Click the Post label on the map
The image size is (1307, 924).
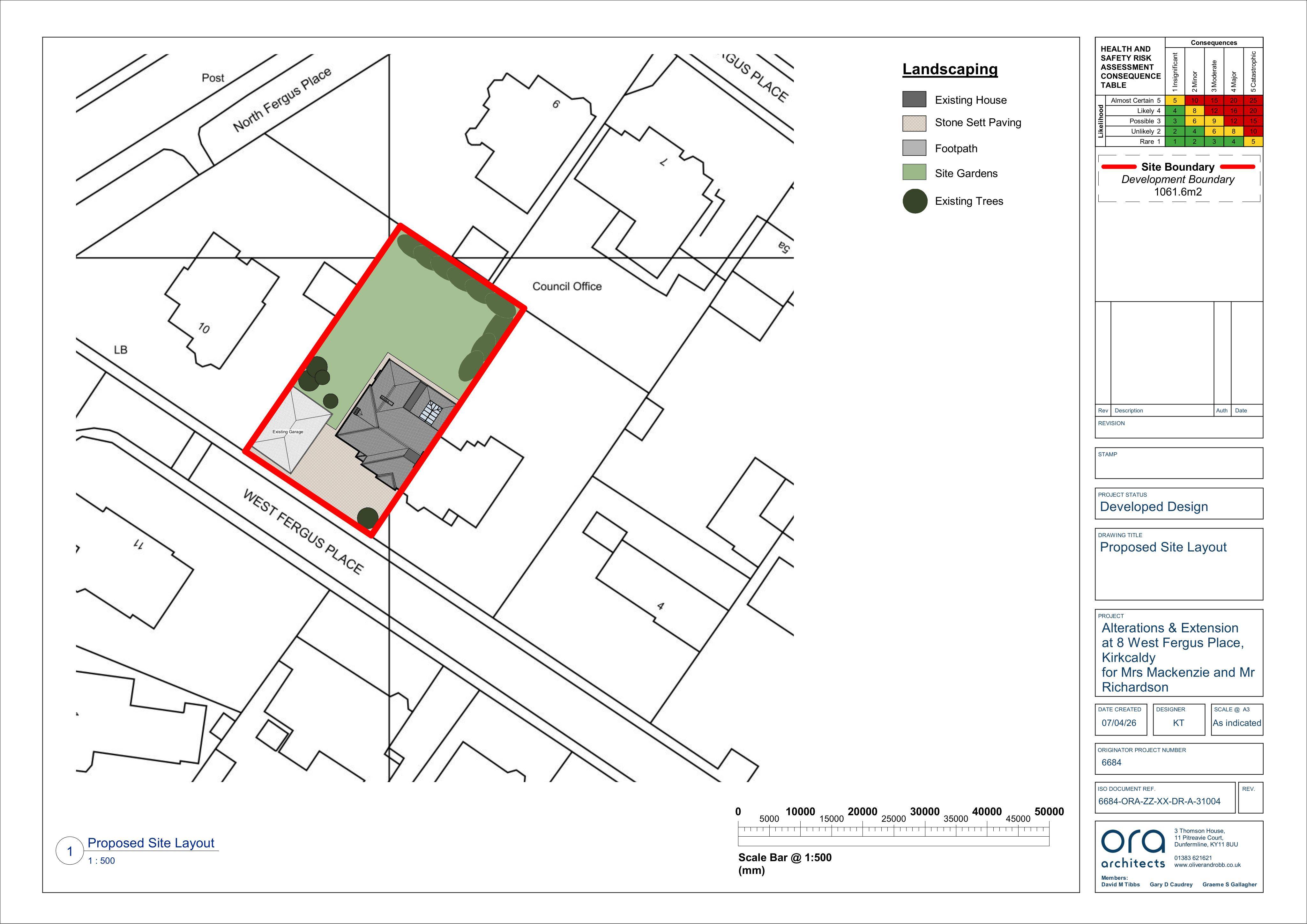pos(213,78)
